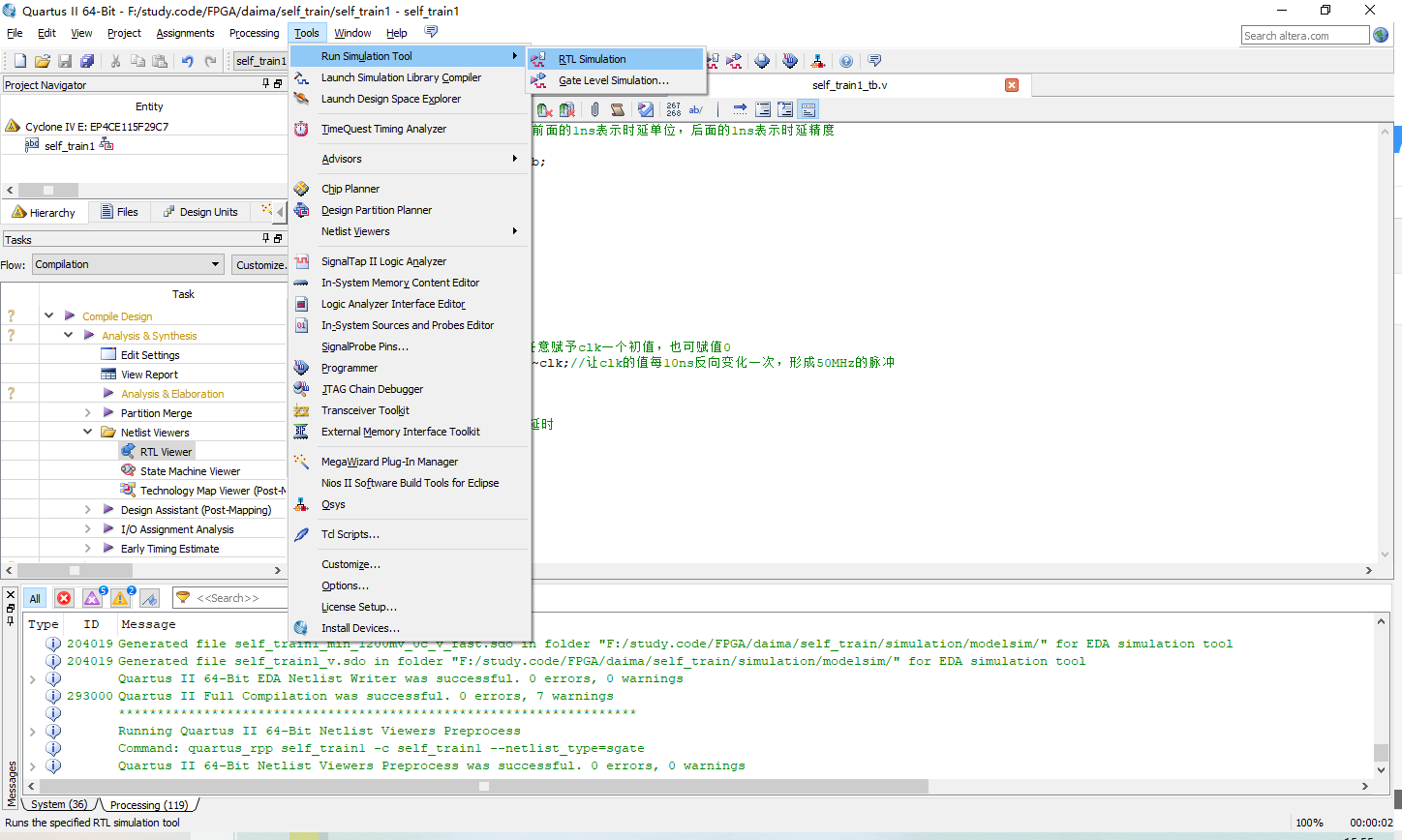
Task: Close the self_train1_tb.v editor tab
Action: click(x=1012, y=85)
